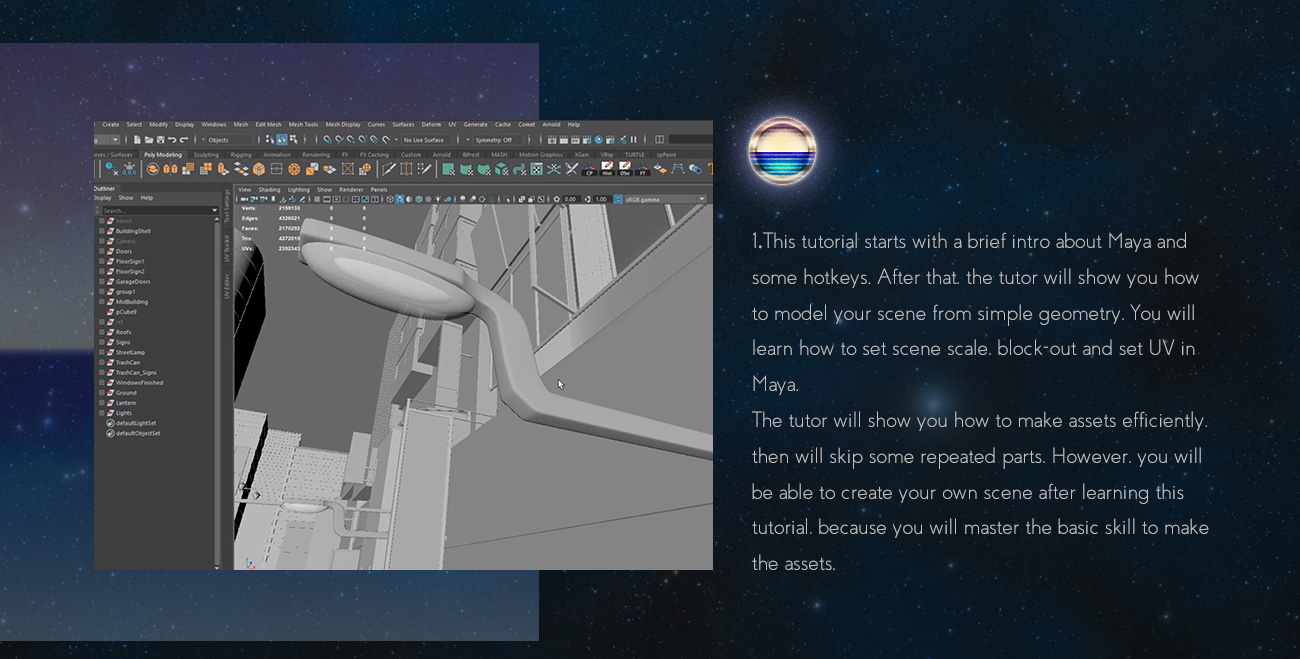Select by object type mode icon
The image size is (1300, 659).
(x=281, y=140)
